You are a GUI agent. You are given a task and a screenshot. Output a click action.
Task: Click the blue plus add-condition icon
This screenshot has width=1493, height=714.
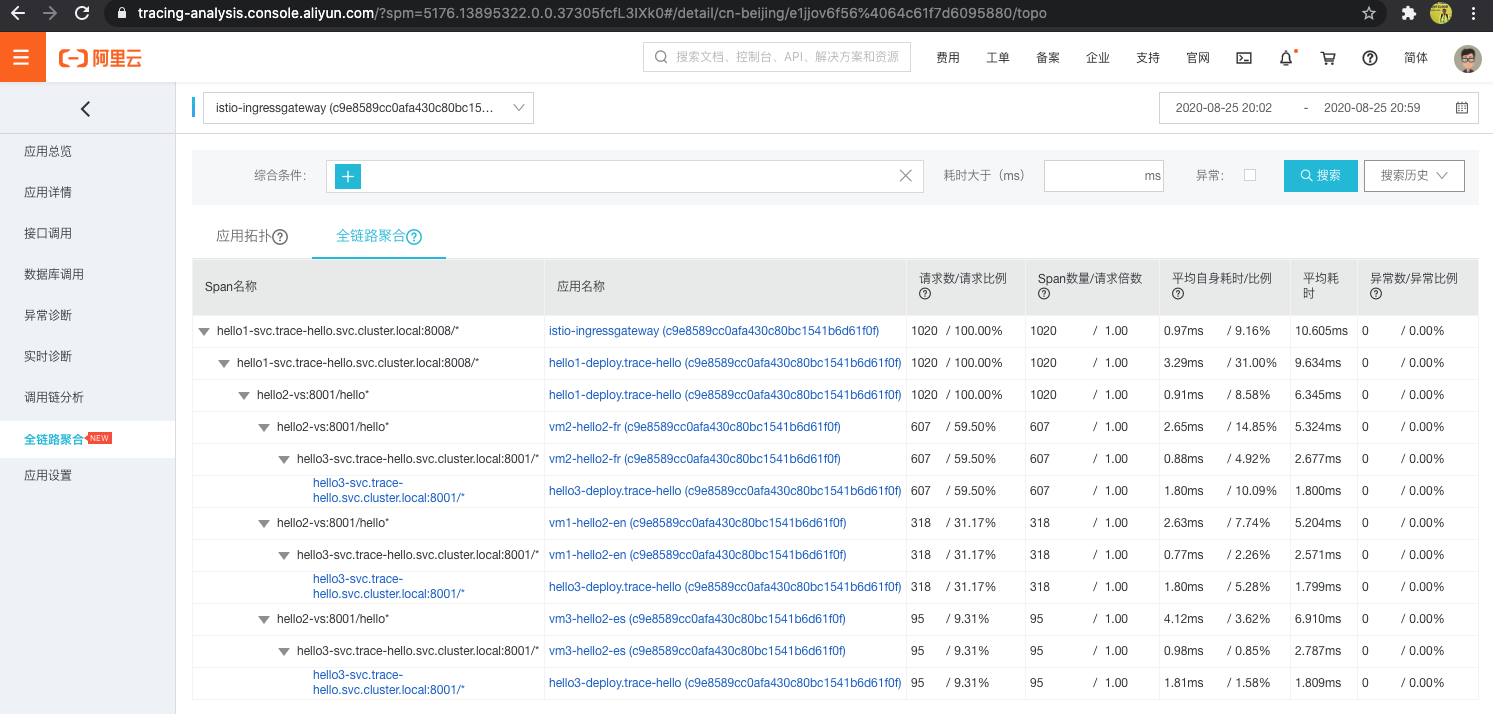(347, 176)
